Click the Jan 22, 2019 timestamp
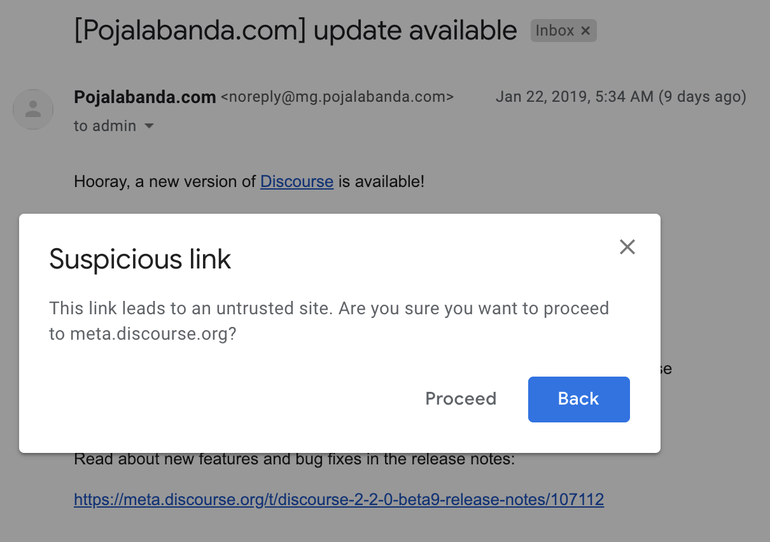The width and height of the screenshot is (770, 542). [x=575, y=97]
